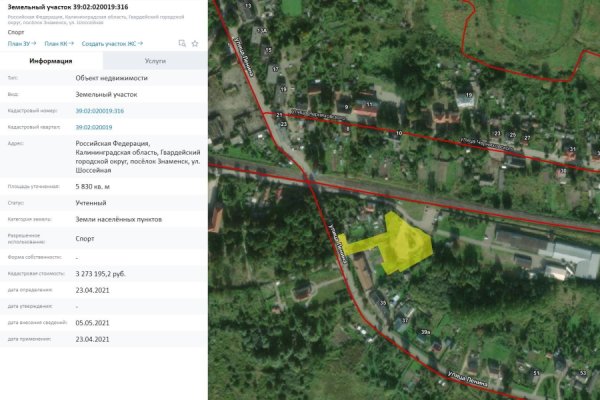The width and height of the screenshot is (600, 400).
Task: Click the Объект недвижимости type value
Action: (110, 78)
